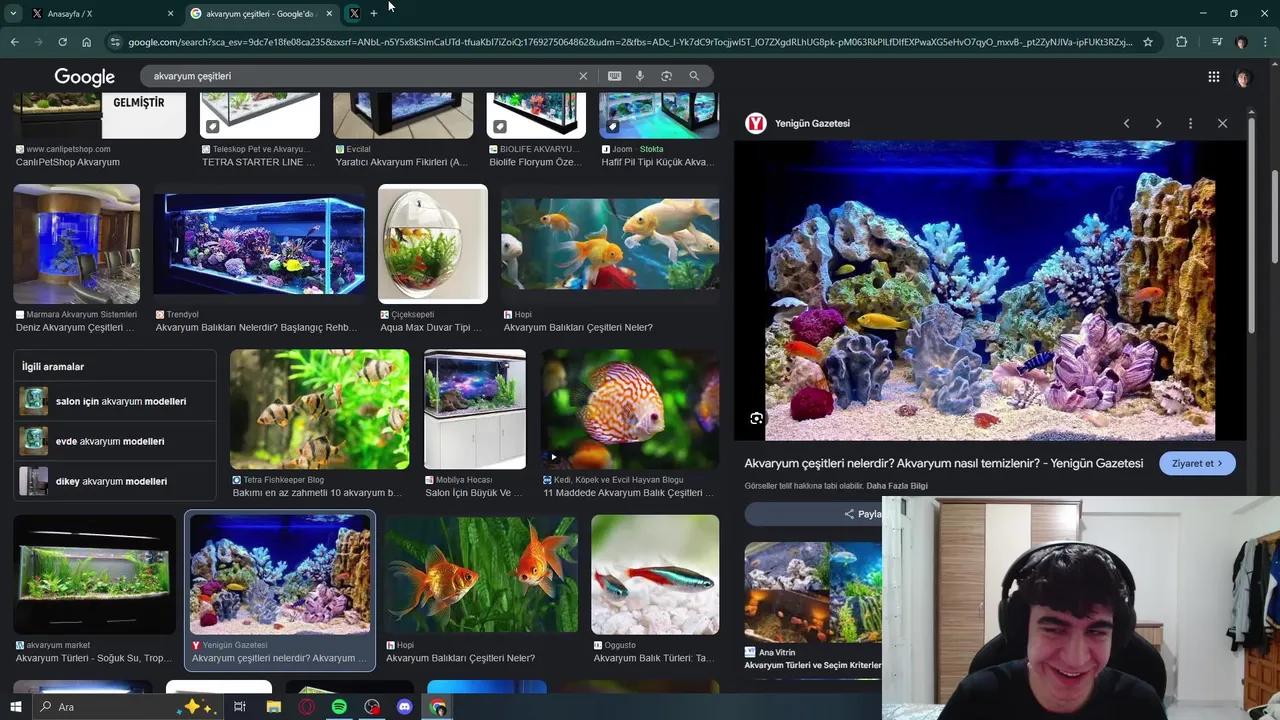The image size is (1280, 720).
Task: Click the voice search microphone icon
Action: pos(640,76)
